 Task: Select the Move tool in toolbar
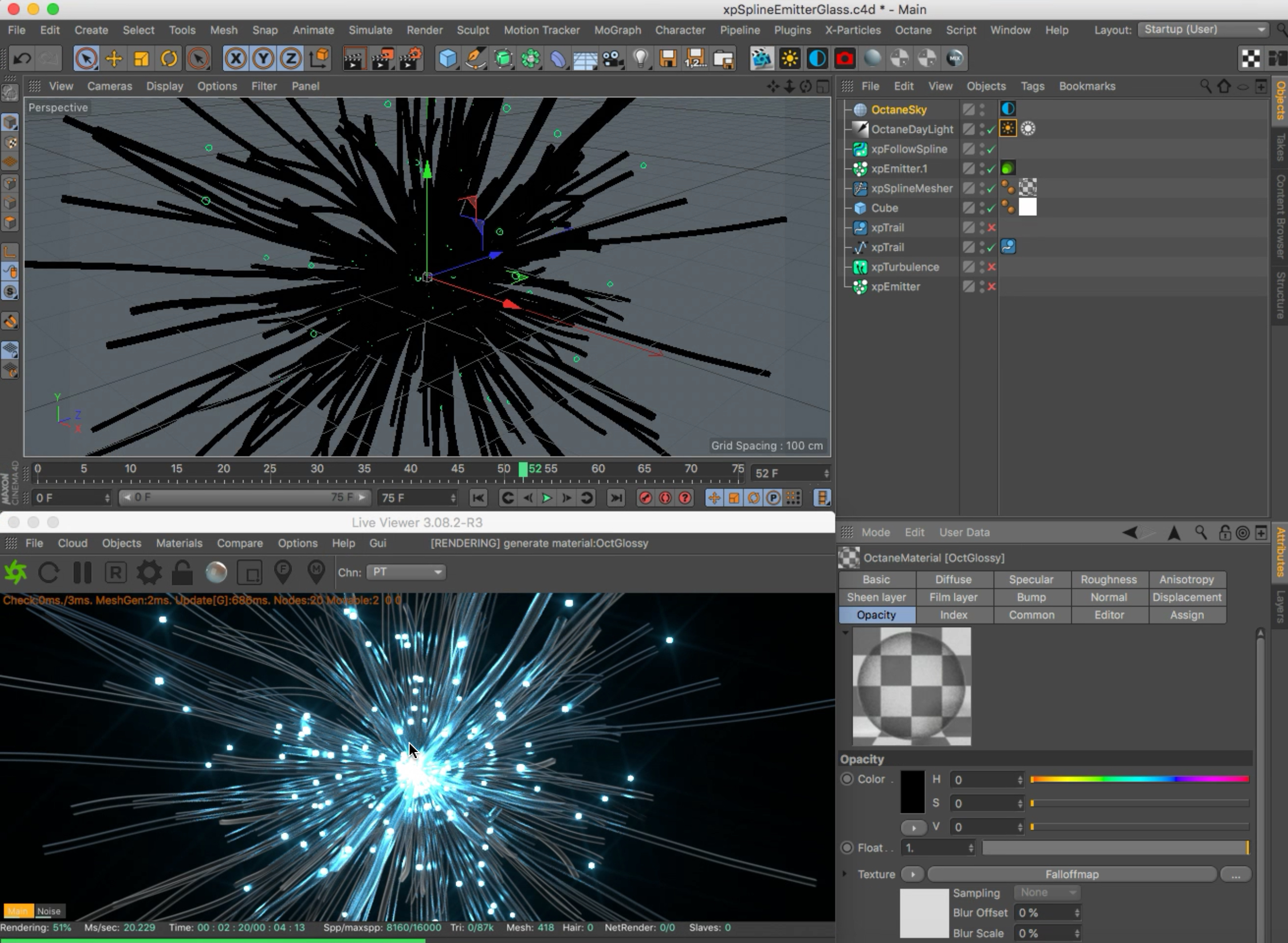[113, 58]
